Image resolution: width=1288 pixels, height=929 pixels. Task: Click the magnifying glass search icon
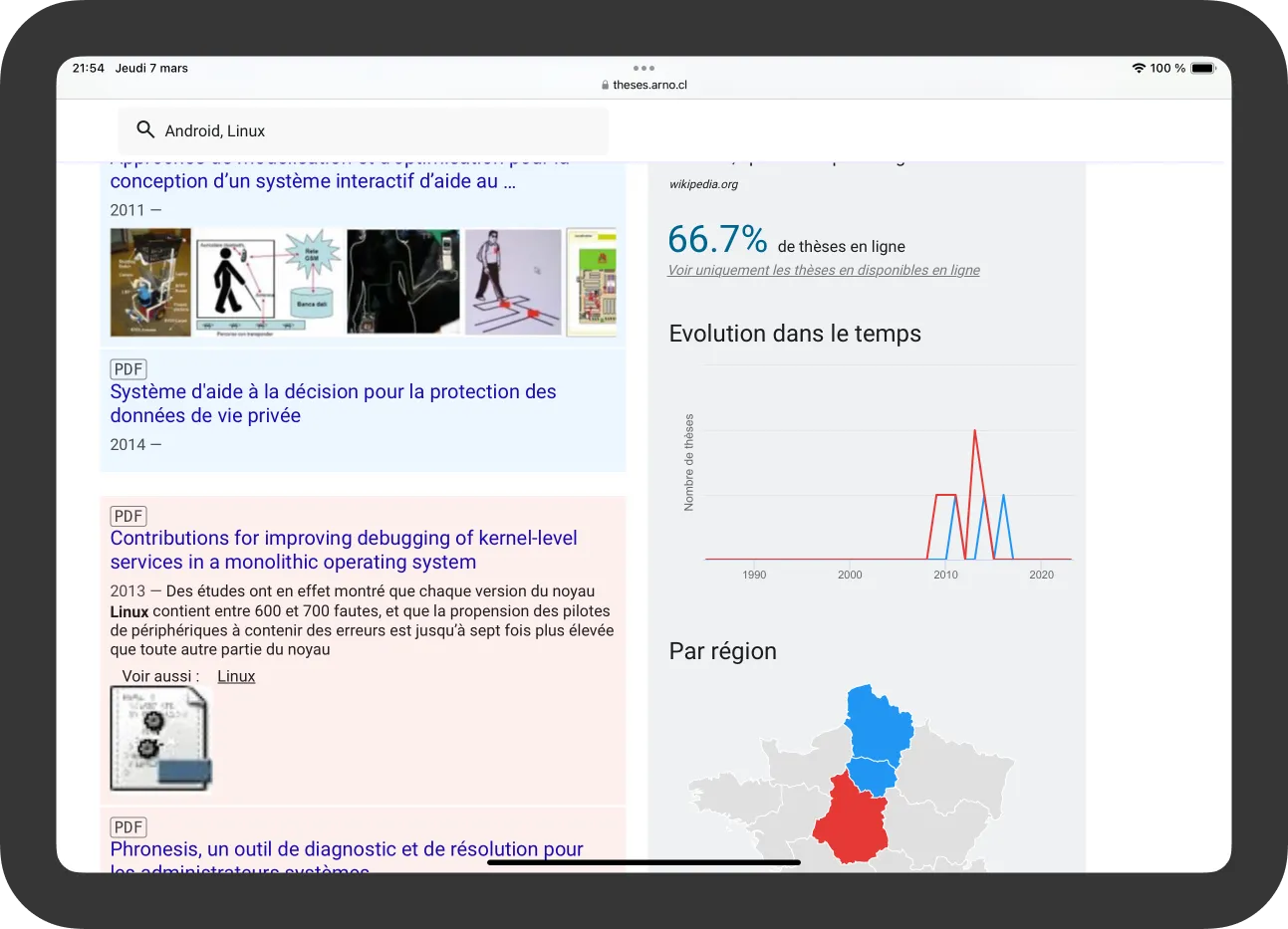[x=145, y=129]
